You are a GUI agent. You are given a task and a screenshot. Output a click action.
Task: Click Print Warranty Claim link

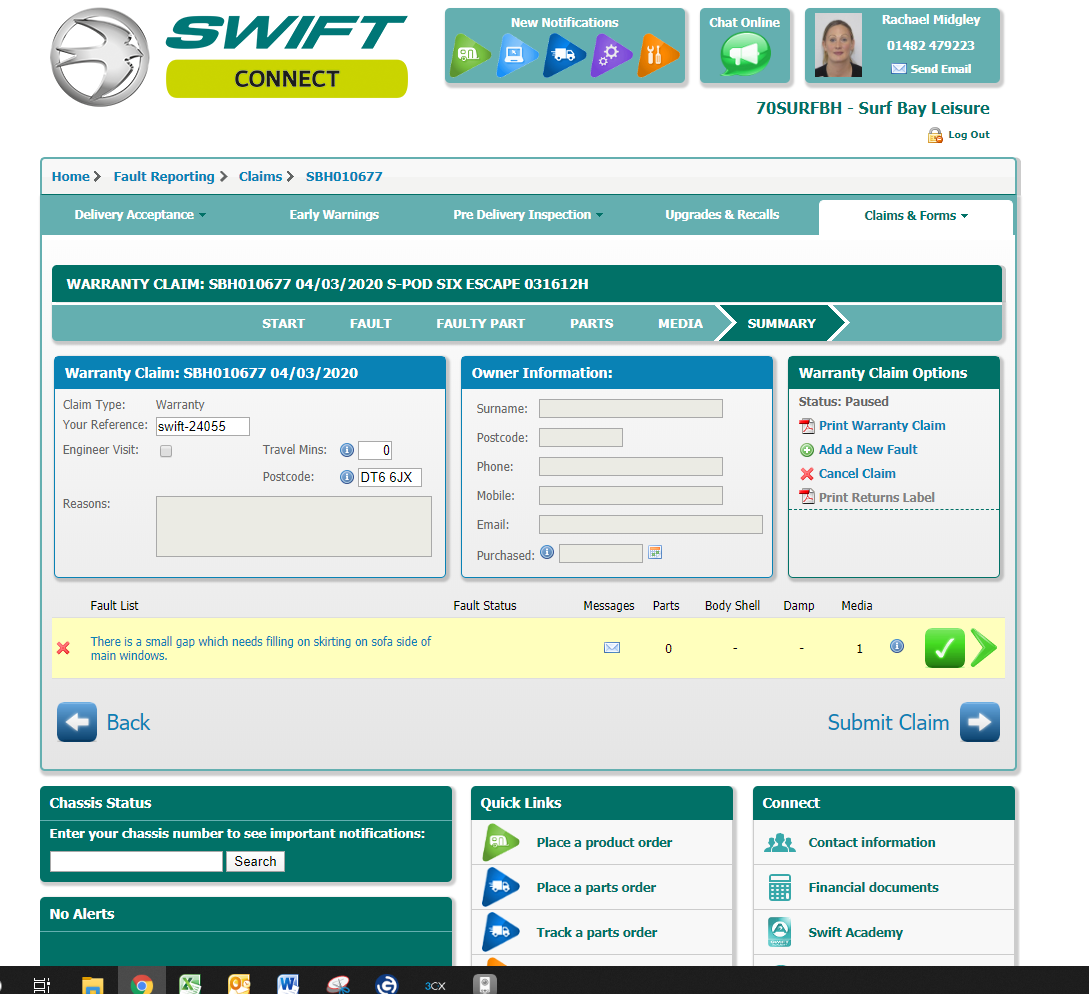pos(881,426)
